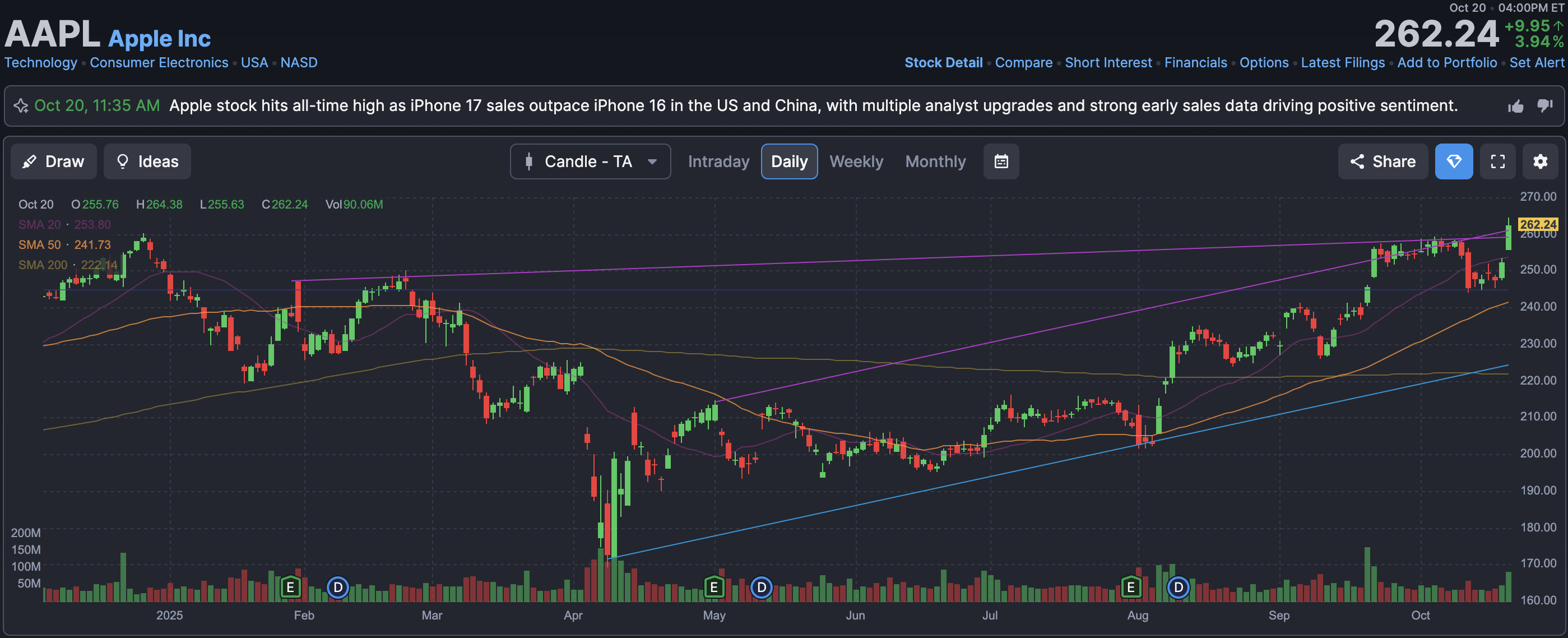Screen dimensions: 1568x638
Task: Open the Draw tools
Action: 54,161
